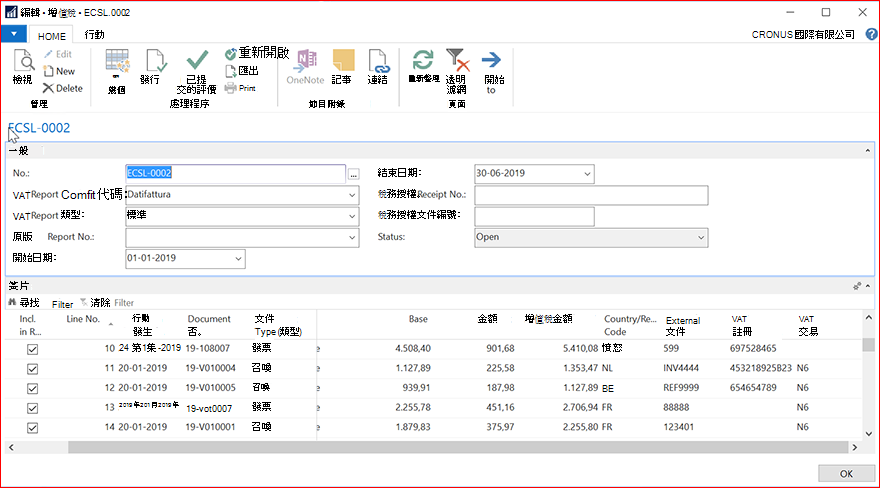Open the 開始日期 date picker dropdown
The height and width of the screenshot is (488, 880).
click(x=238, y=259)
